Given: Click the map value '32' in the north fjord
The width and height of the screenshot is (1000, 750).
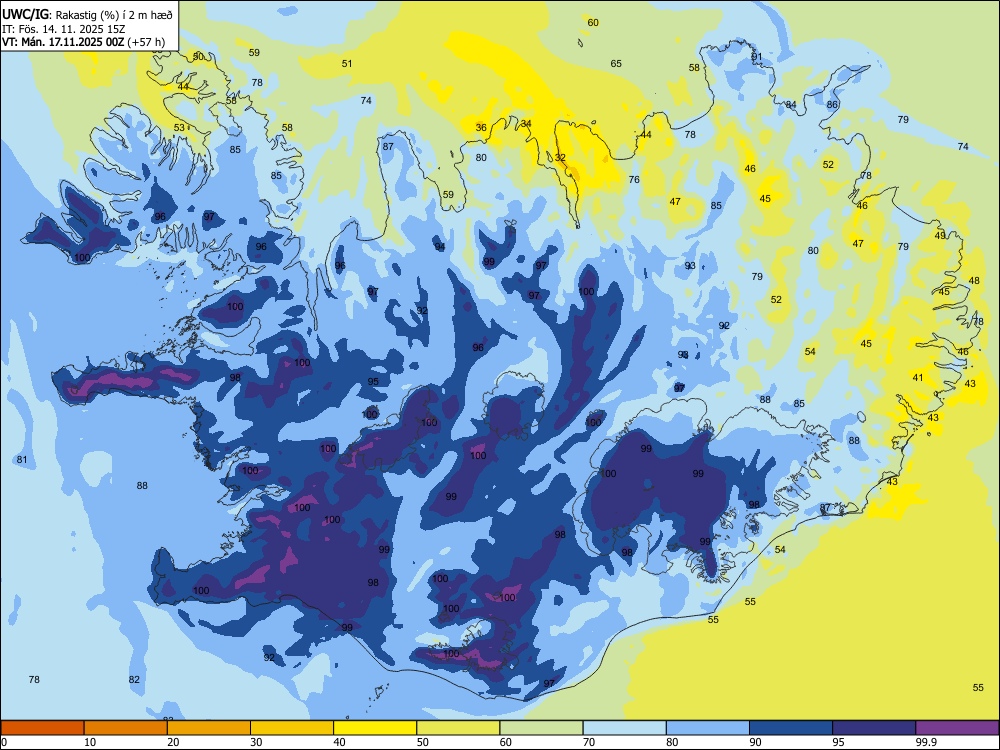Looking at the screenshot, I should tap(560, 158).
